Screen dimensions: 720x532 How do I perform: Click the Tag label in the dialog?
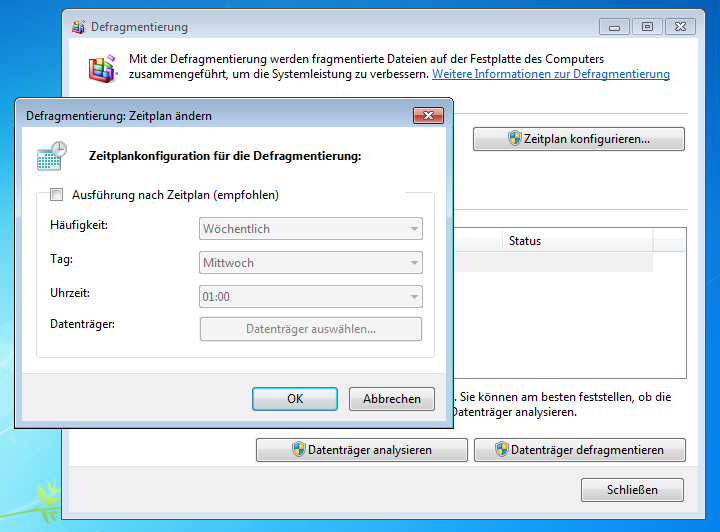click(x=62, y=259)
